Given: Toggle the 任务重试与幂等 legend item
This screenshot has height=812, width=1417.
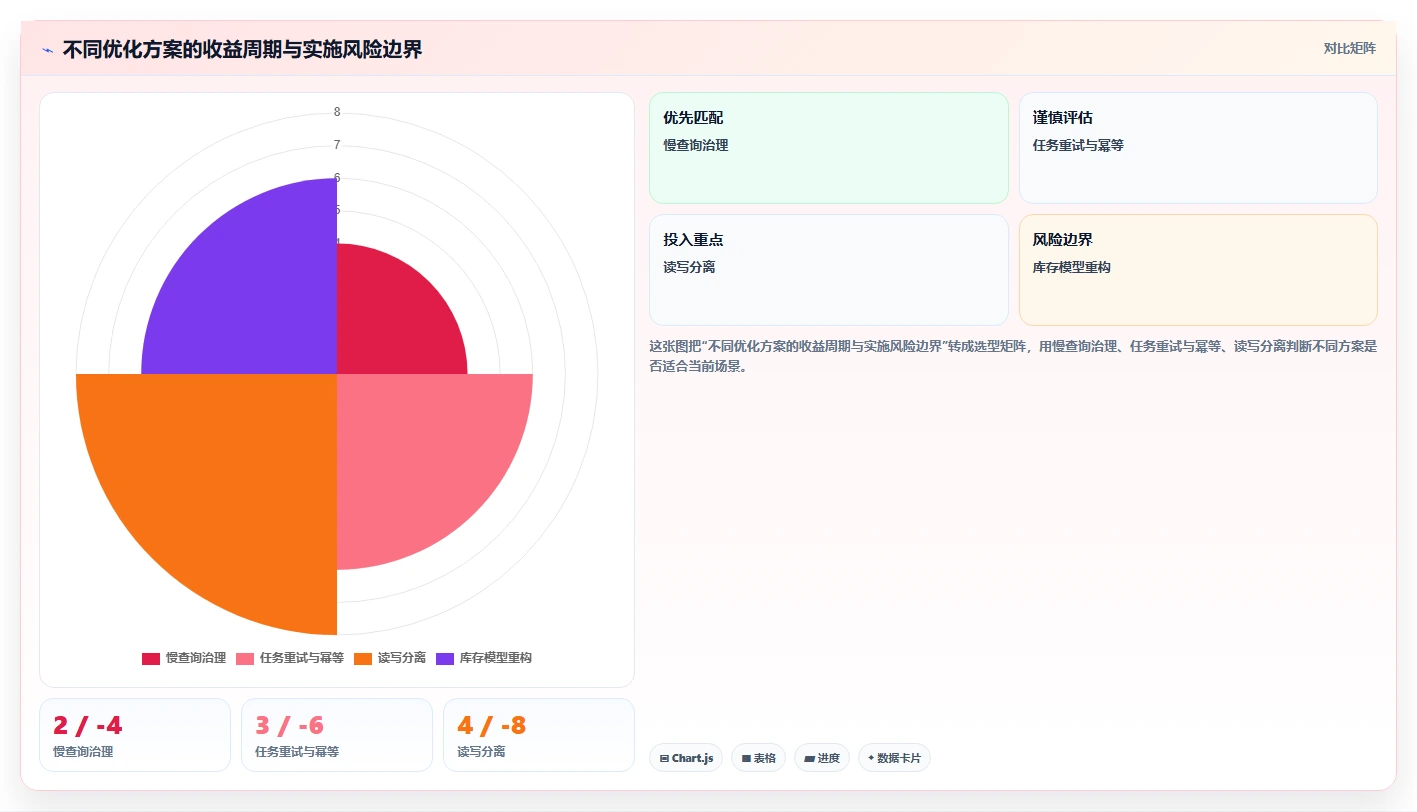Looking at the screenshot, I should click(x=290, y=658).
